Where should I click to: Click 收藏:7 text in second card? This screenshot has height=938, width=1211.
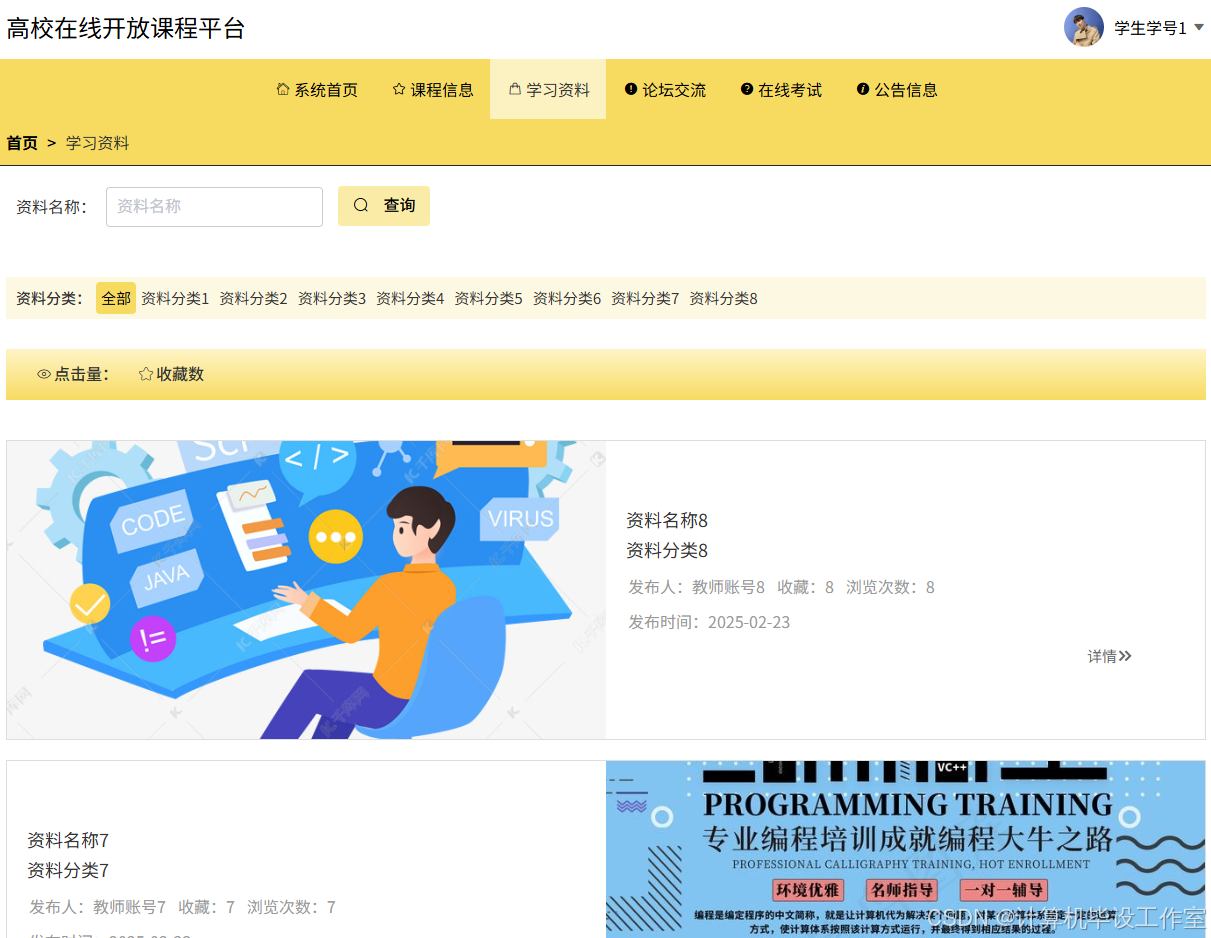click(207, 907)
